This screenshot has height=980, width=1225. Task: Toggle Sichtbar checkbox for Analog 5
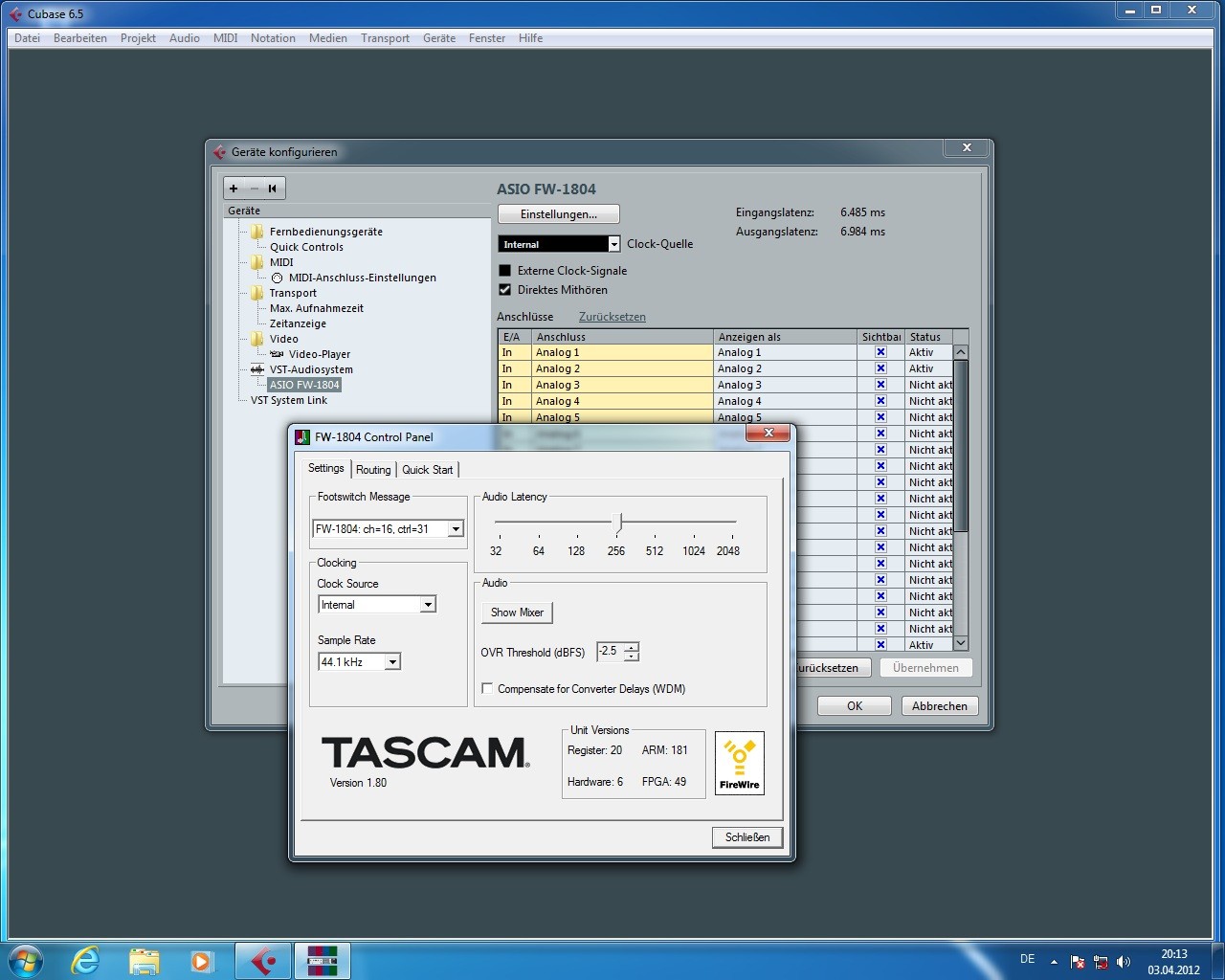tap(880, 417)
